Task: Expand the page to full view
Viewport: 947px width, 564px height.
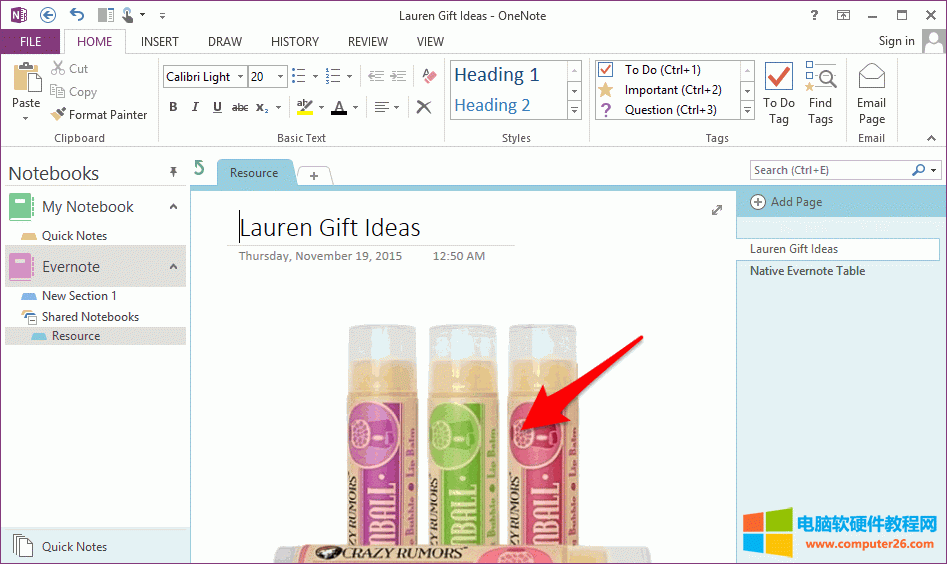Action: pos(716,210)
